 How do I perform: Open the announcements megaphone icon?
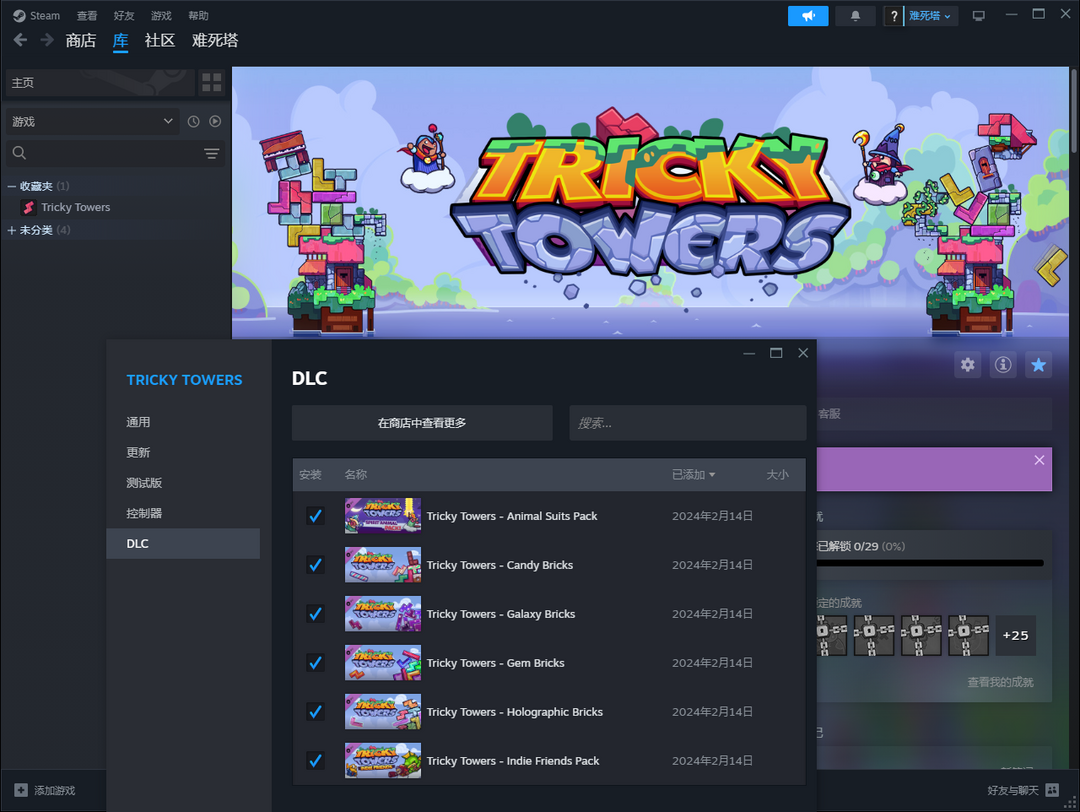[x=807, y=15]
